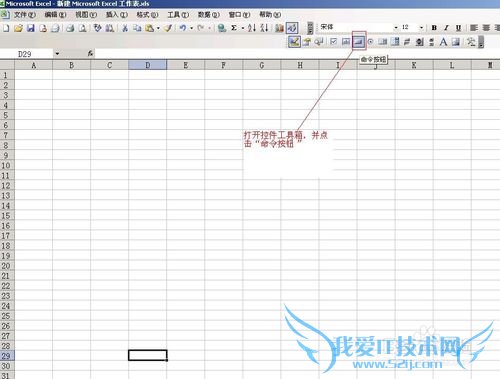Image resolution: width=500 pixels, height=379 pixels.
Task: Toggle Bold formatting
Action: (434, 28)
